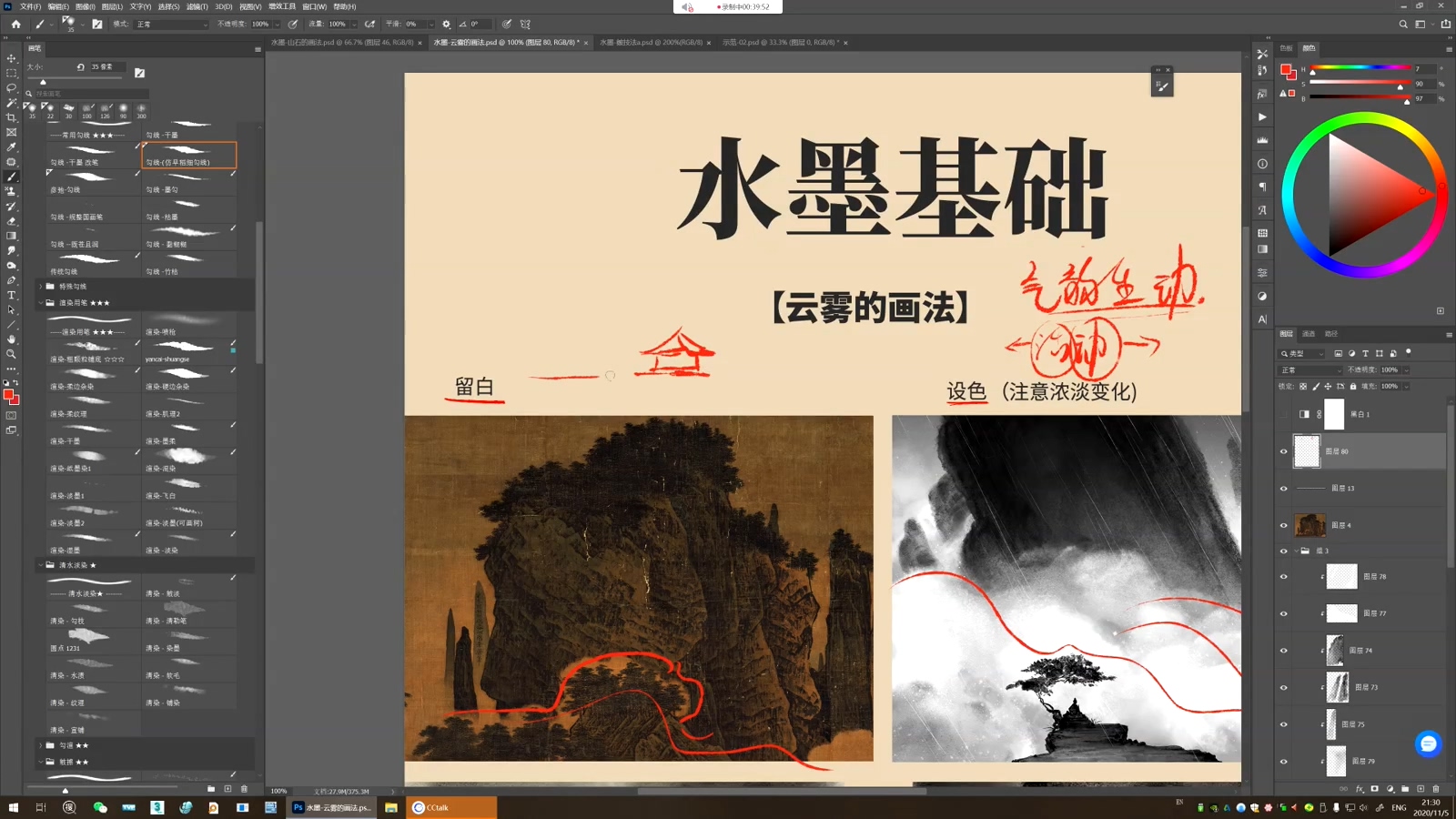Toggle lock transparent pixels icon

1303,386
